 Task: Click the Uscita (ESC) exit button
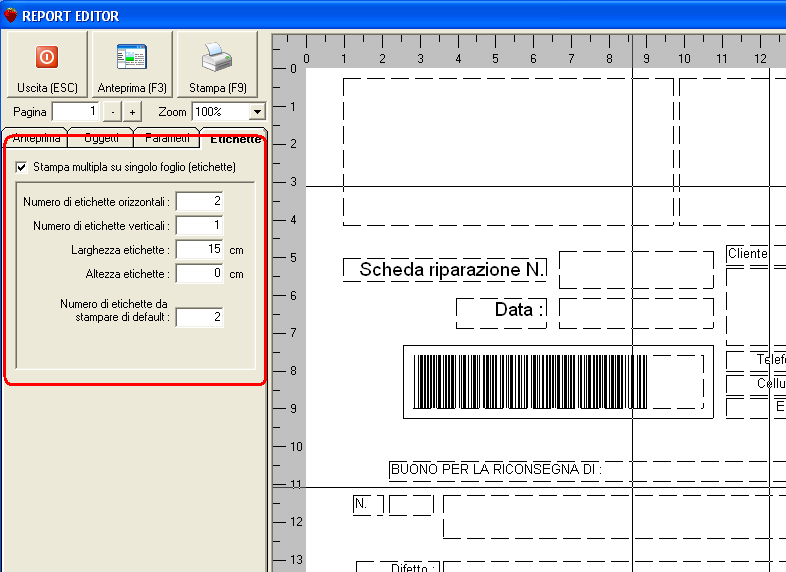(x=47, y=64)
